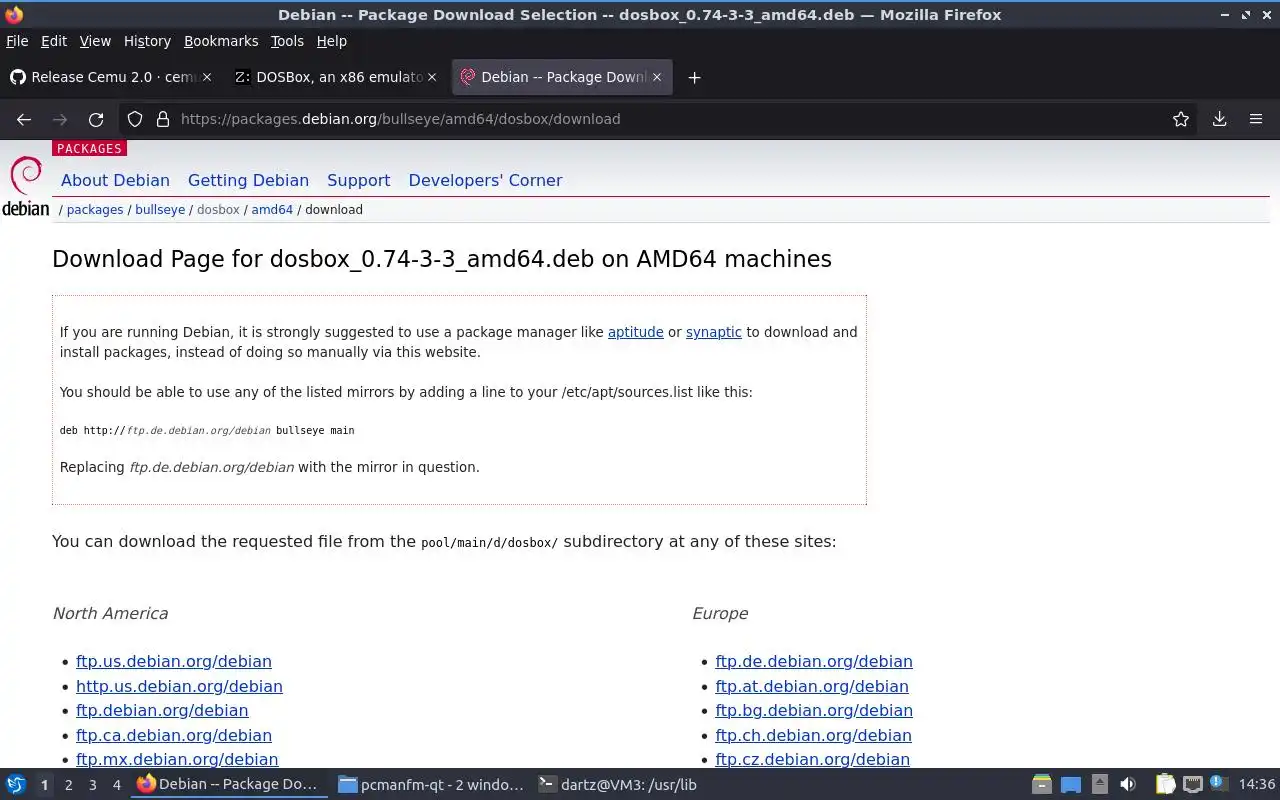Open removable media eject tray icon

tap(1099, 785)
